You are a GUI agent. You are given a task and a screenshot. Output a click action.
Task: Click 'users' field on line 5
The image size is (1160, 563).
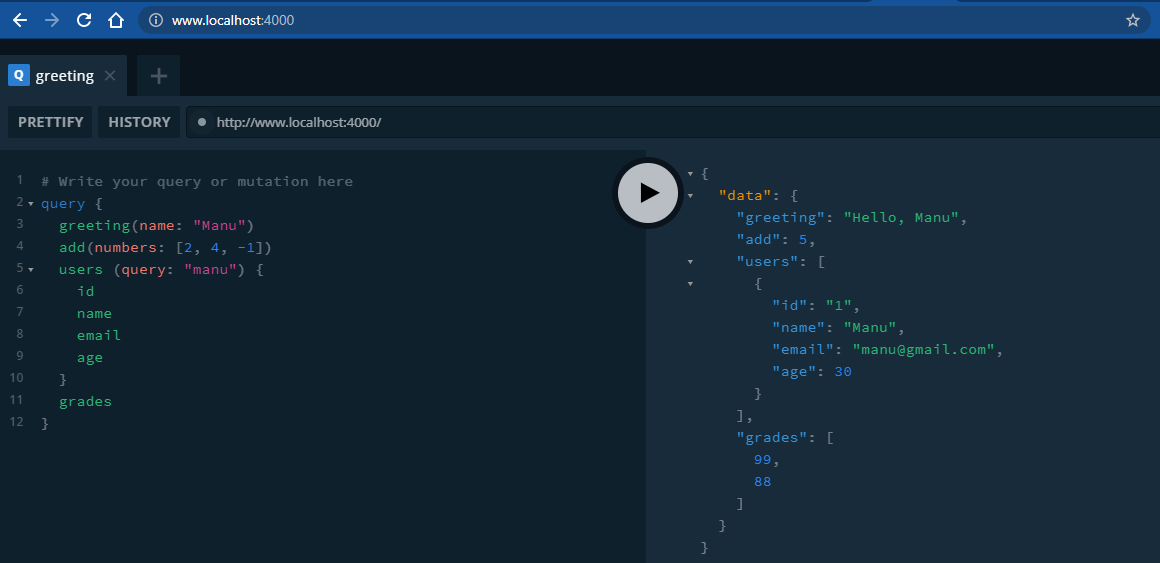pos(81,270)
